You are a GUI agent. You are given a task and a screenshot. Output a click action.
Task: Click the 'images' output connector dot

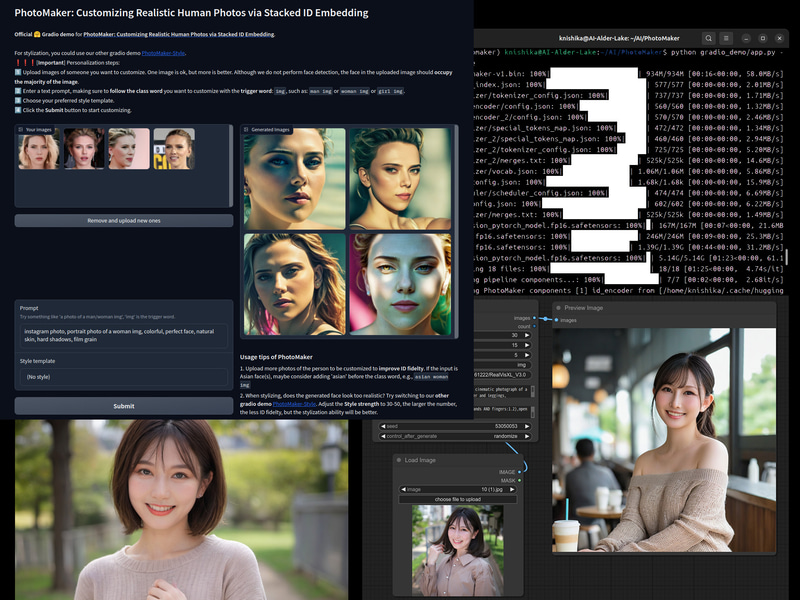[x=534, y=318]
